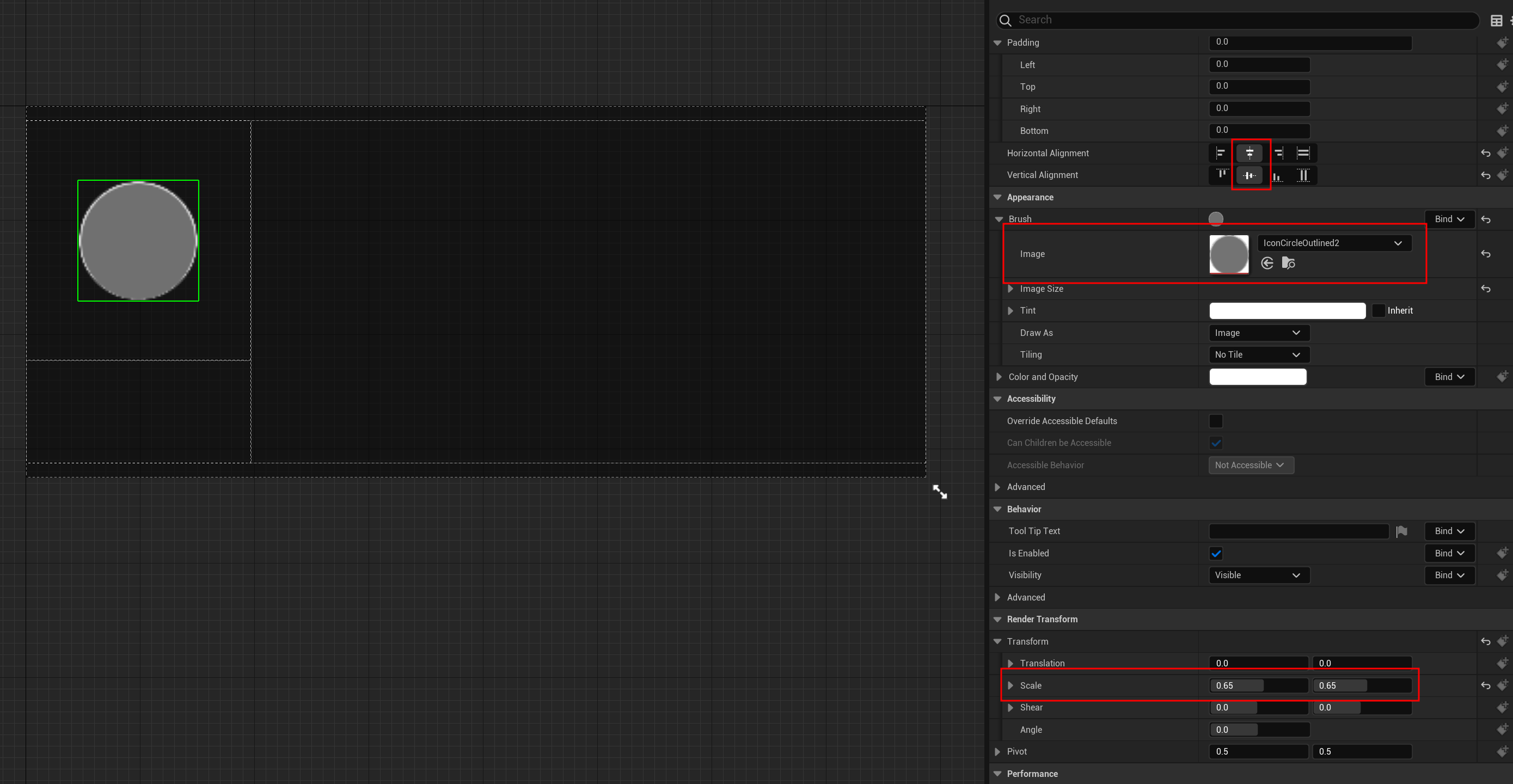This screenshot has height=784, width=1513.
Task: Align horizontally to the right
Action: click(x=1278, y=154)
